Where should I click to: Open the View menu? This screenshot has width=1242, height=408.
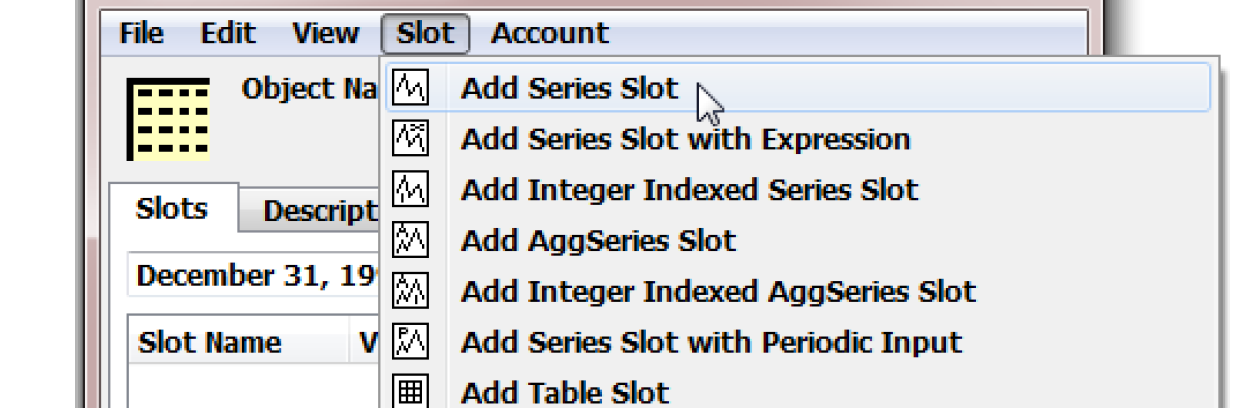(325, 34)
